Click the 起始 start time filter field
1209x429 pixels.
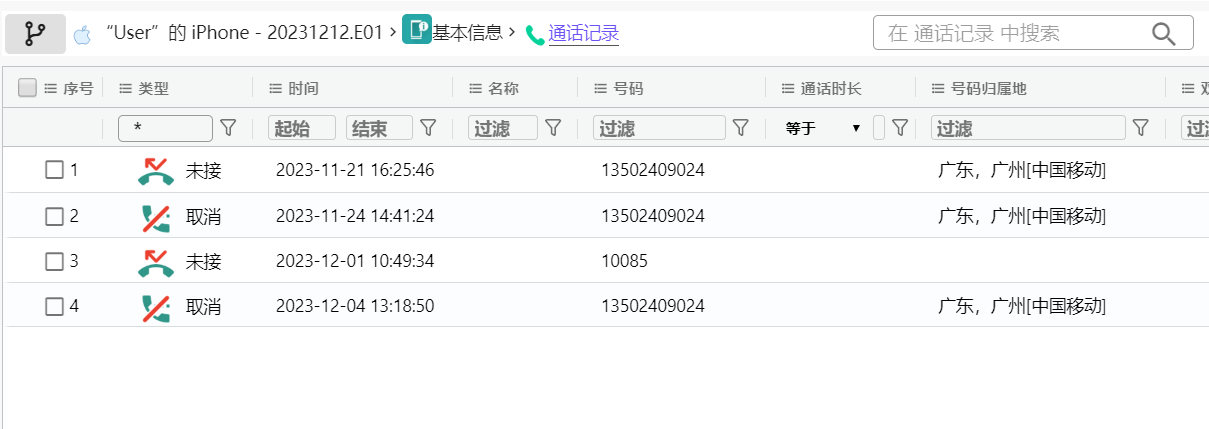302,128
